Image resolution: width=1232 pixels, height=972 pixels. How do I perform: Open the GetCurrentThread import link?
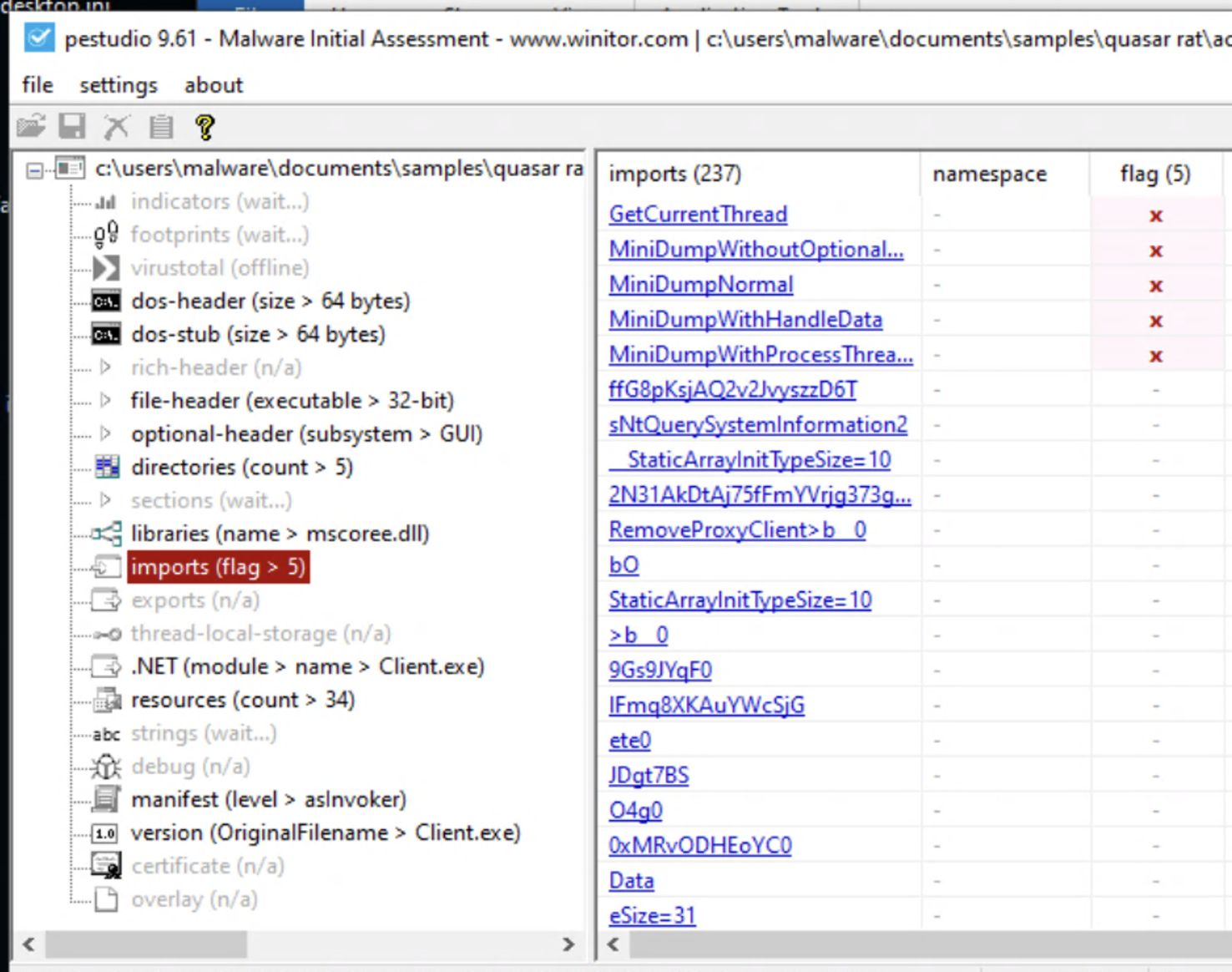point(698,215)
